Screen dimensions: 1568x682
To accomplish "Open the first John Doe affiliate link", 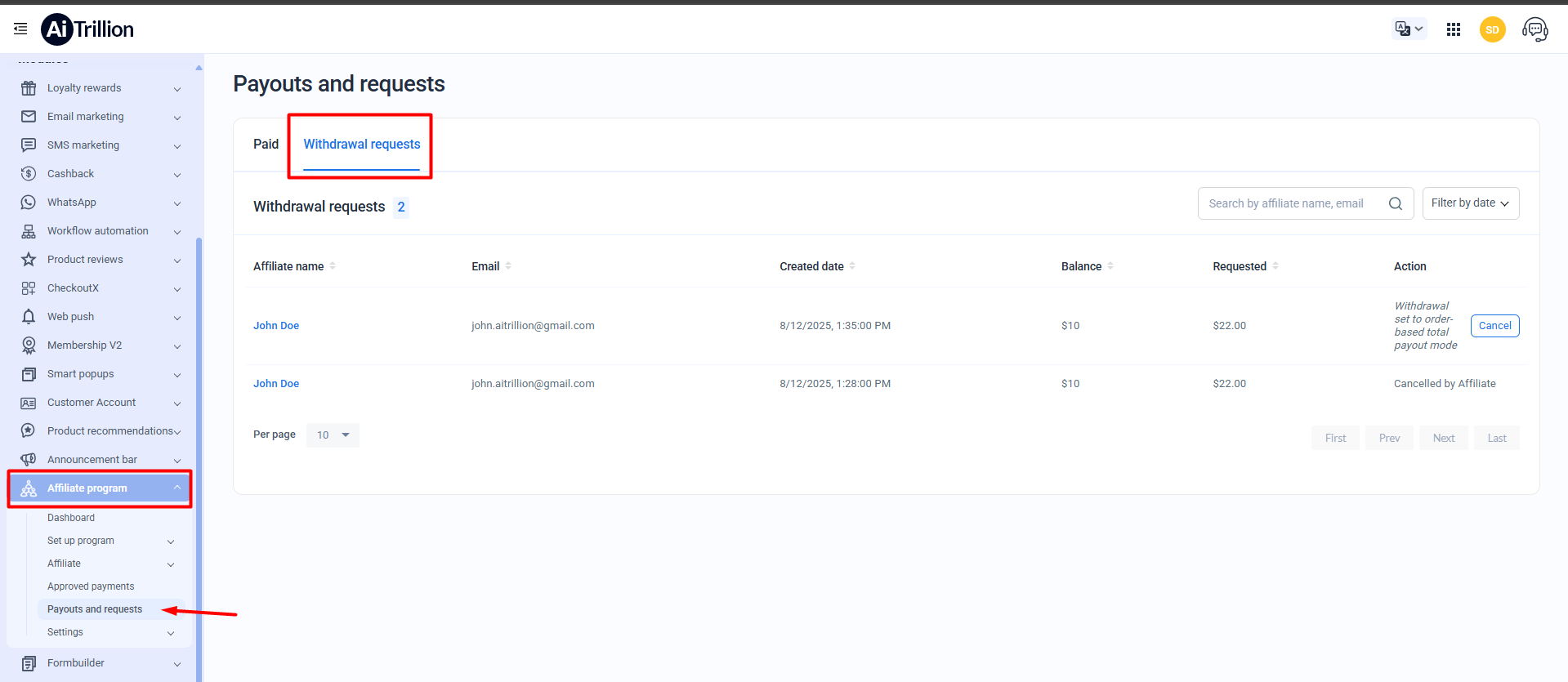I will tap(276, 326).
